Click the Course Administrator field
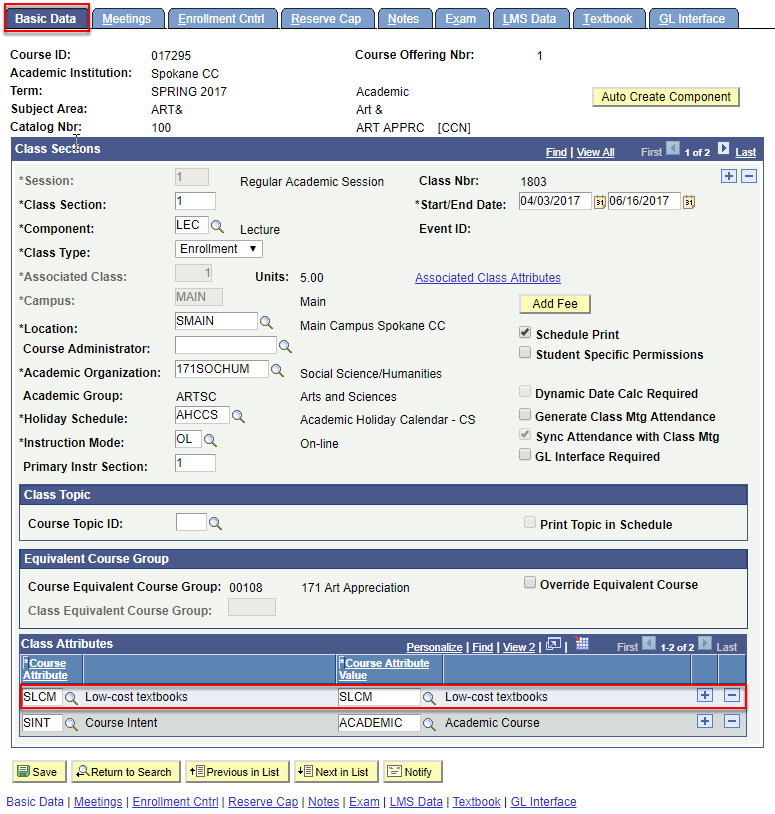This screenshot has height=814, width=775. click(226, 345)
